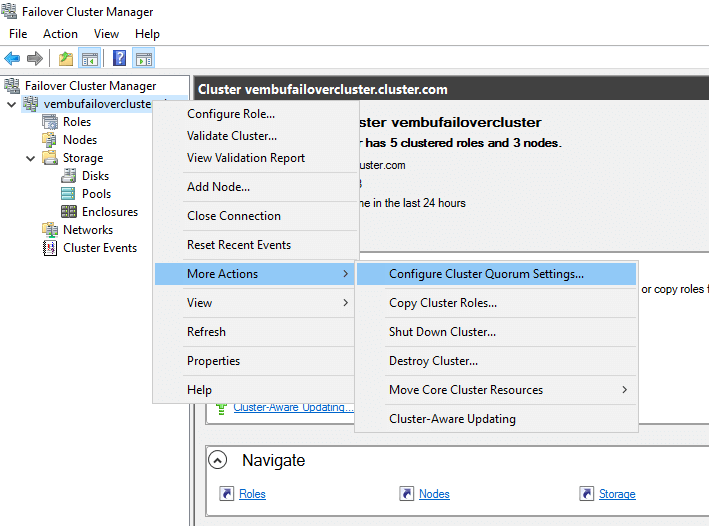Screen dimensions: 709x526
Task: Click the Enclosures icon in the tree
Action: pyautogui.click(x=69, y=211)
